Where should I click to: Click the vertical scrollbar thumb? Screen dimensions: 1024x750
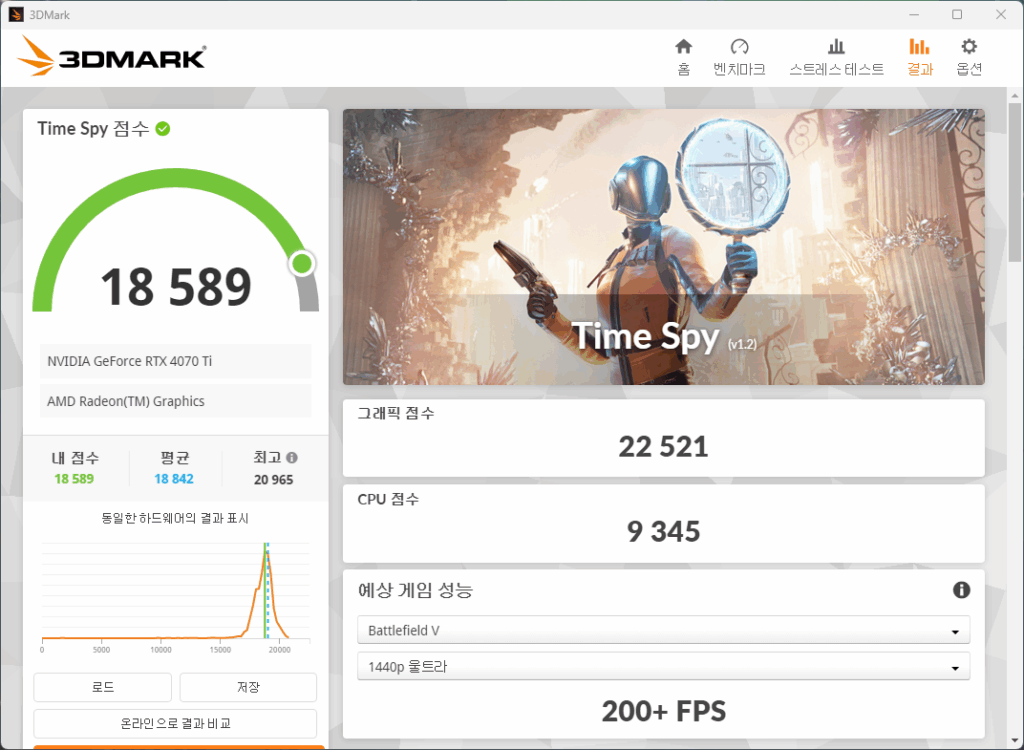(x=1015, y=183)
